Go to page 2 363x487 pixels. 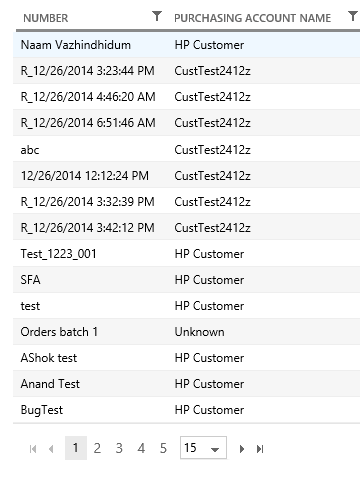(97, 448)
